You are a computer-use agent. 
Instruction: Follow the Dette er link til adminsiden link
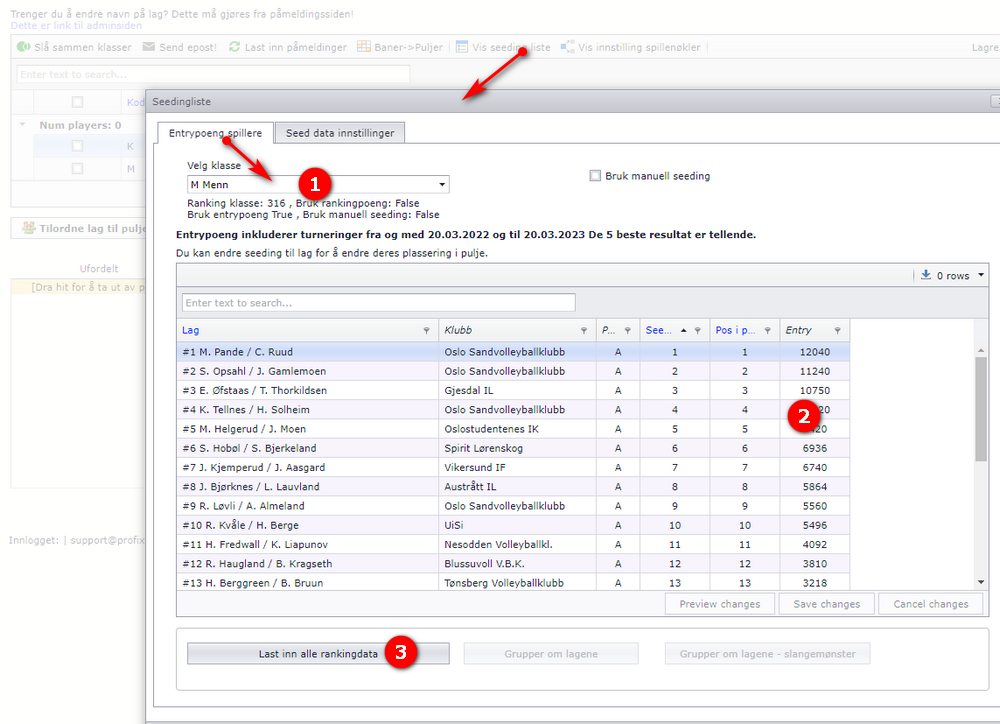point(76,26)
